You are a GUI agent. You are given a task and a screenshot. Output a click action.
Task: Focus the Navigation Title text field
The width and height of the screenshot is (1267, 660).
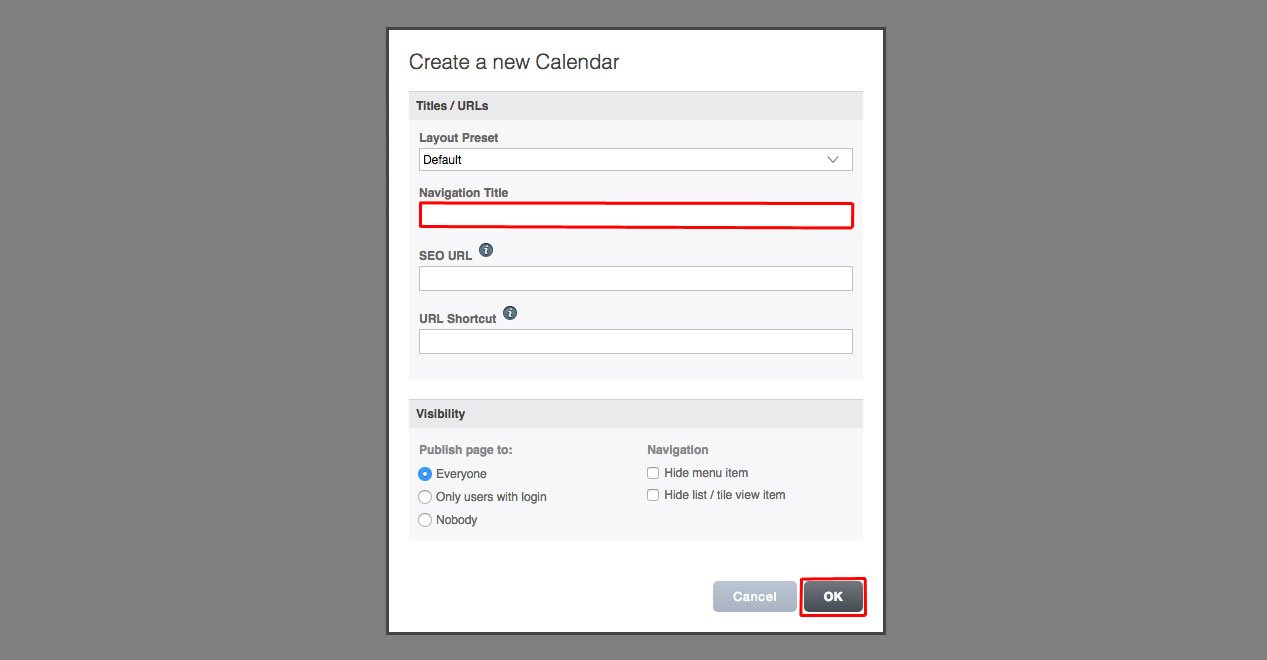click(x=636, y=215)
